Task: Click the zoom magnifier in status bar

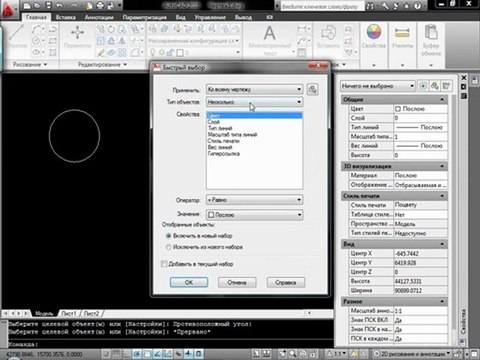Action: tap(293, 353)
